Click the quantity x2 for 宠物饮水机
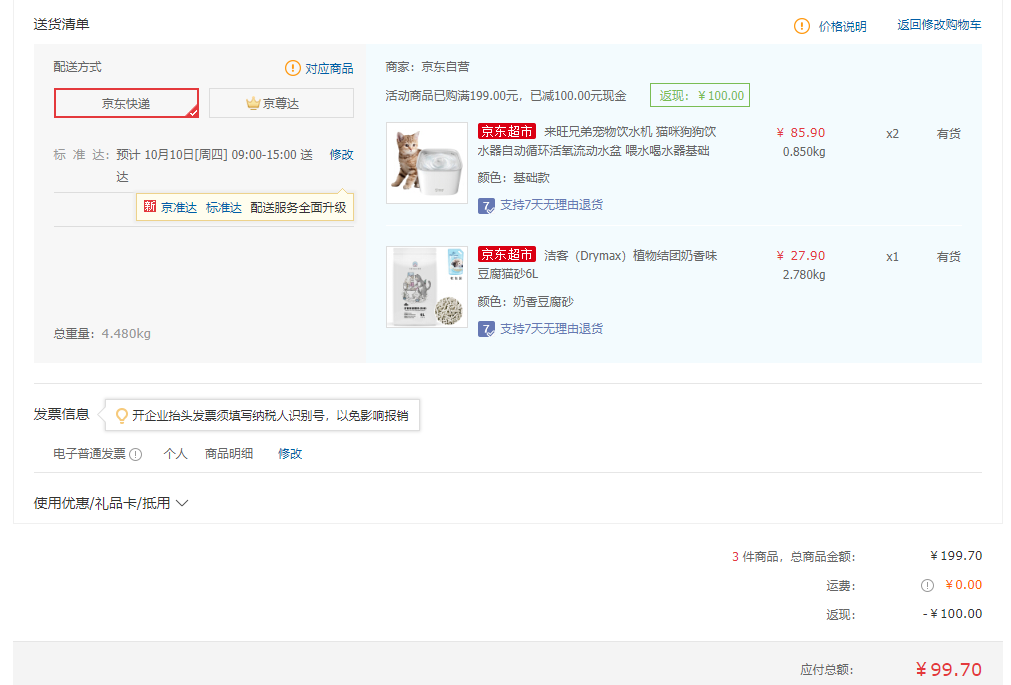 tap(892, 134)
